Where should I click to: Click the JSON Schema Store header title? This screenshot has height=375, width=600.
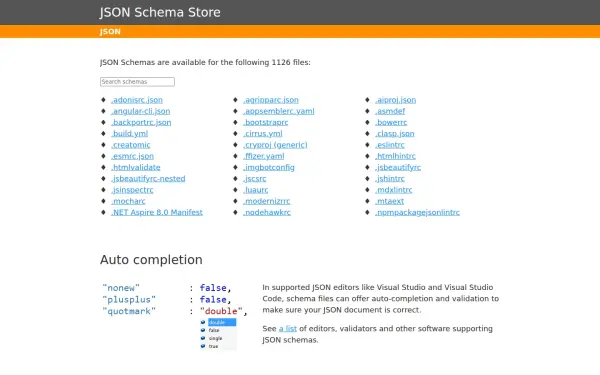pos(160,12)
